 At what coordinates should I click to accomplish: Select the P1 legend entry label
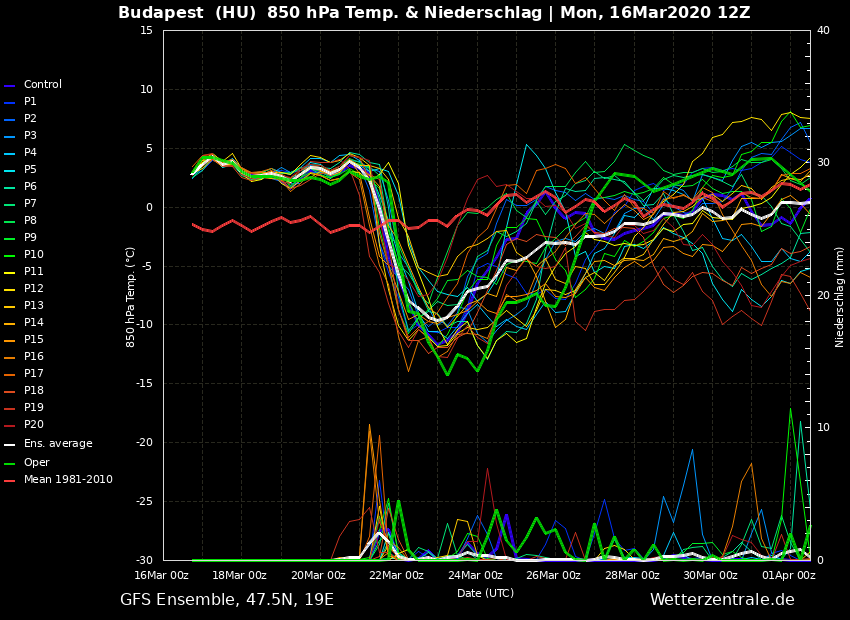(x=30, y=102)
